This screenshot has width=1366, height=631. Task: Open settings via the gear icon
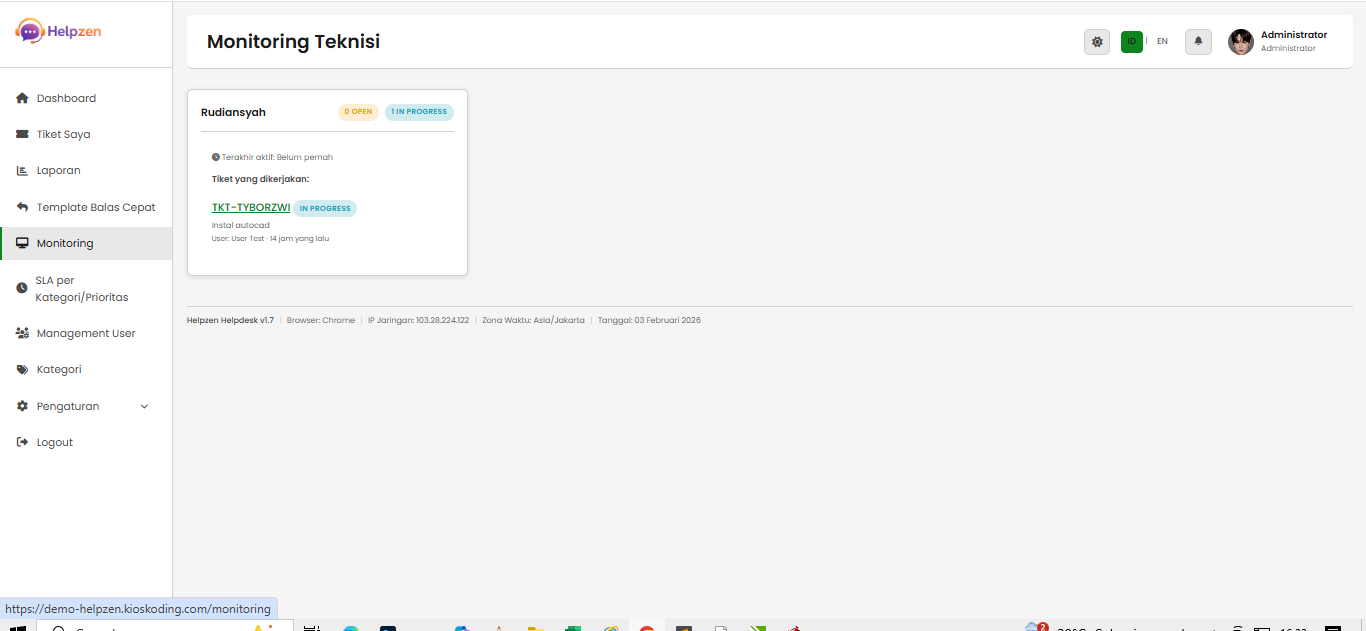coord(1096,42)
